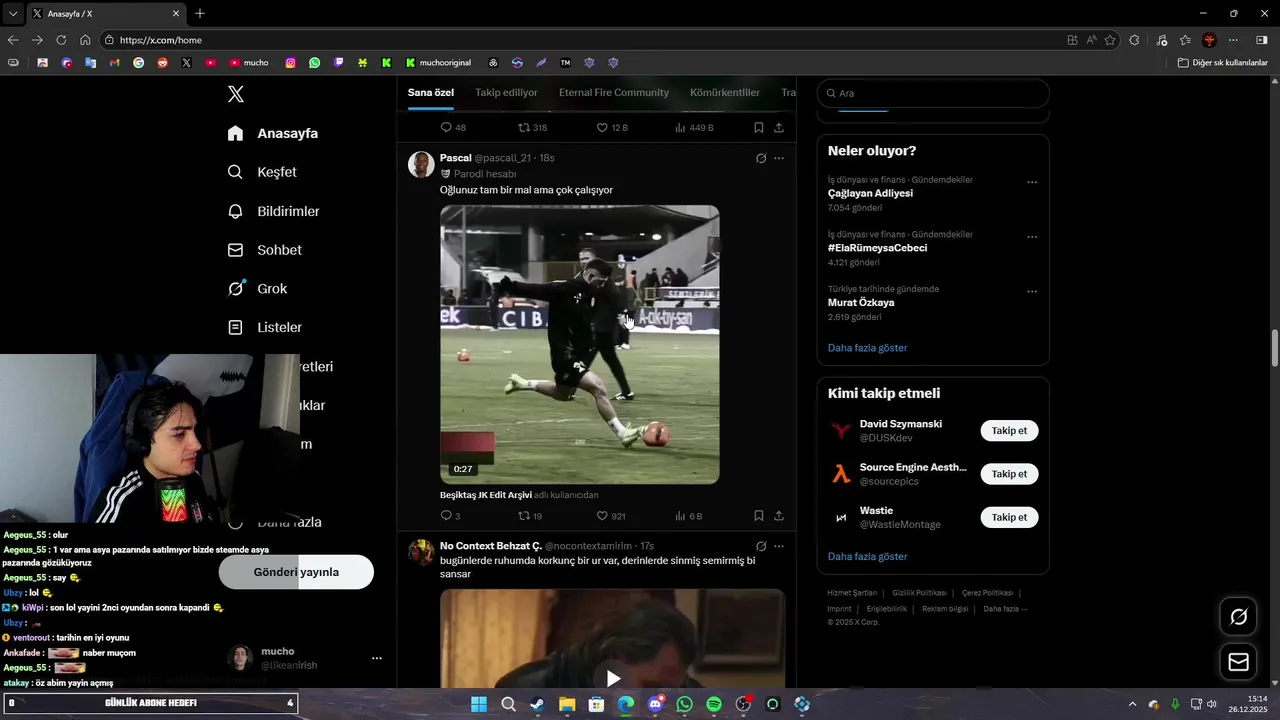Screen dimensions: 1280x720
Task: Open floating messages envelope button
Action: pyautogui.click(x=1238, y=662)
